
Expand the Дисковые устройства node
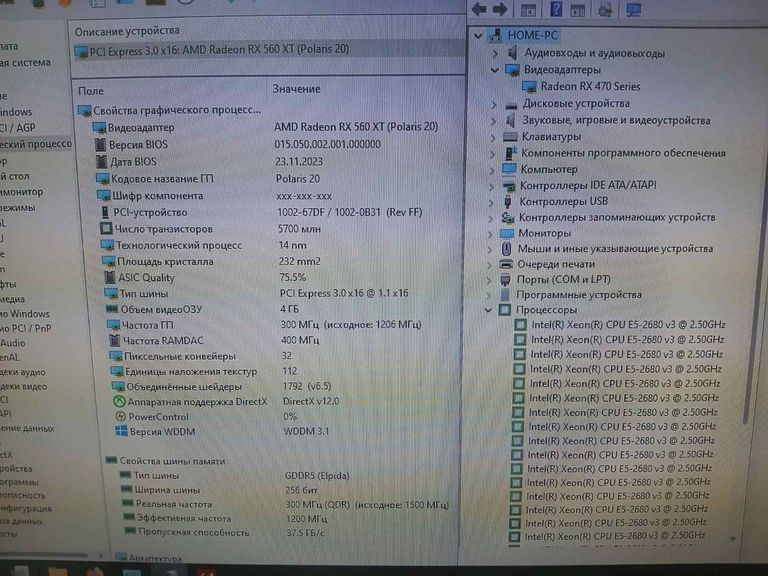coord(494,104)
